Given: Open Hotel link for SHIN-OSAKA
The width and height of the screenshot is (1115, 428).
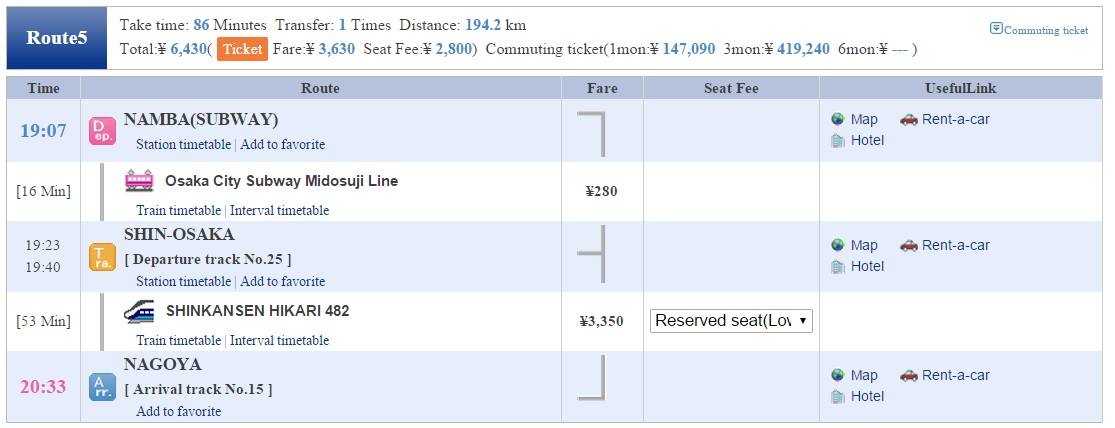Looking at the screenshot, I should tap(868, 266).
